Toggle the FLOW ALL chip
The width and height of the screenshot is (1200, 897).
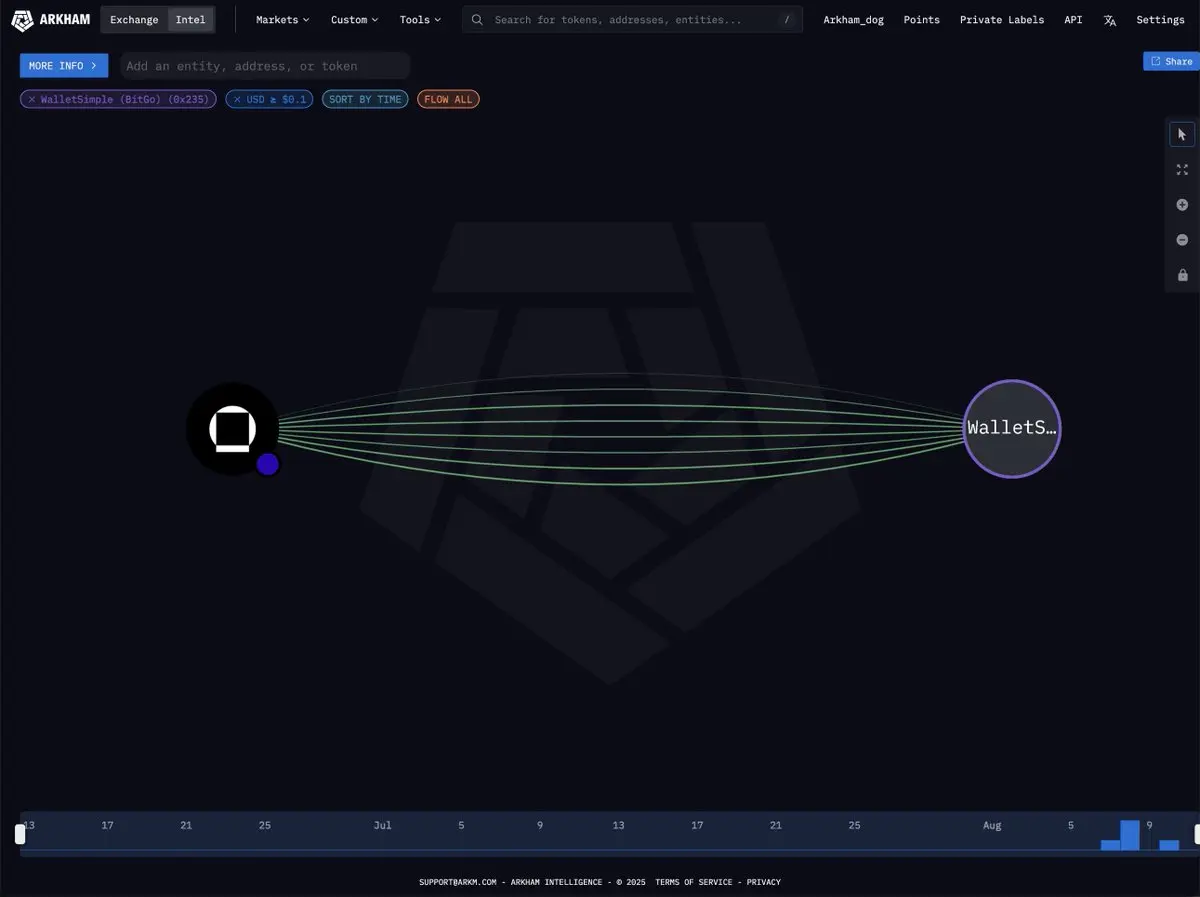pyautogui.click(x=448, y=99)
